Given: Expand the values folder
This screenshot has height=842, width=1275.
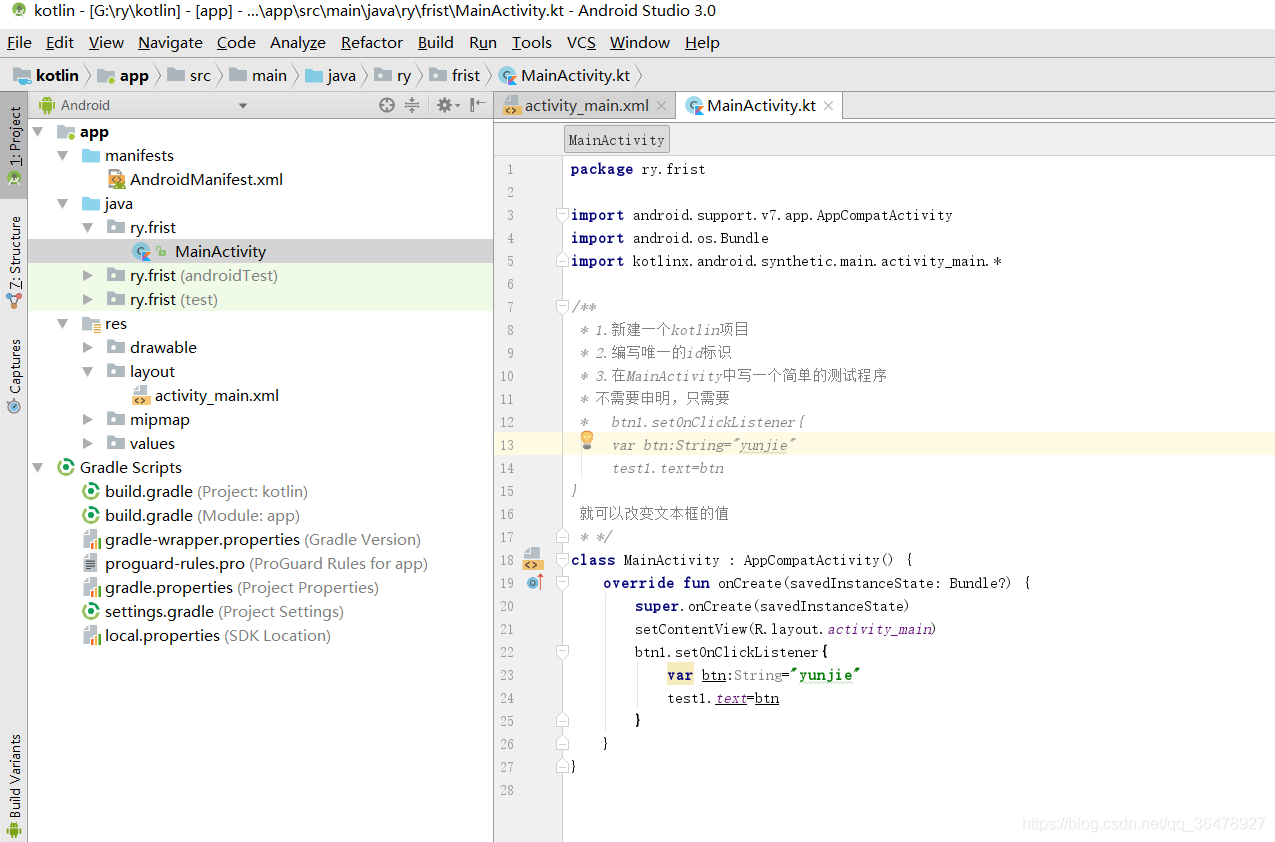Looking at the screenshot, I should coord(88,444).
